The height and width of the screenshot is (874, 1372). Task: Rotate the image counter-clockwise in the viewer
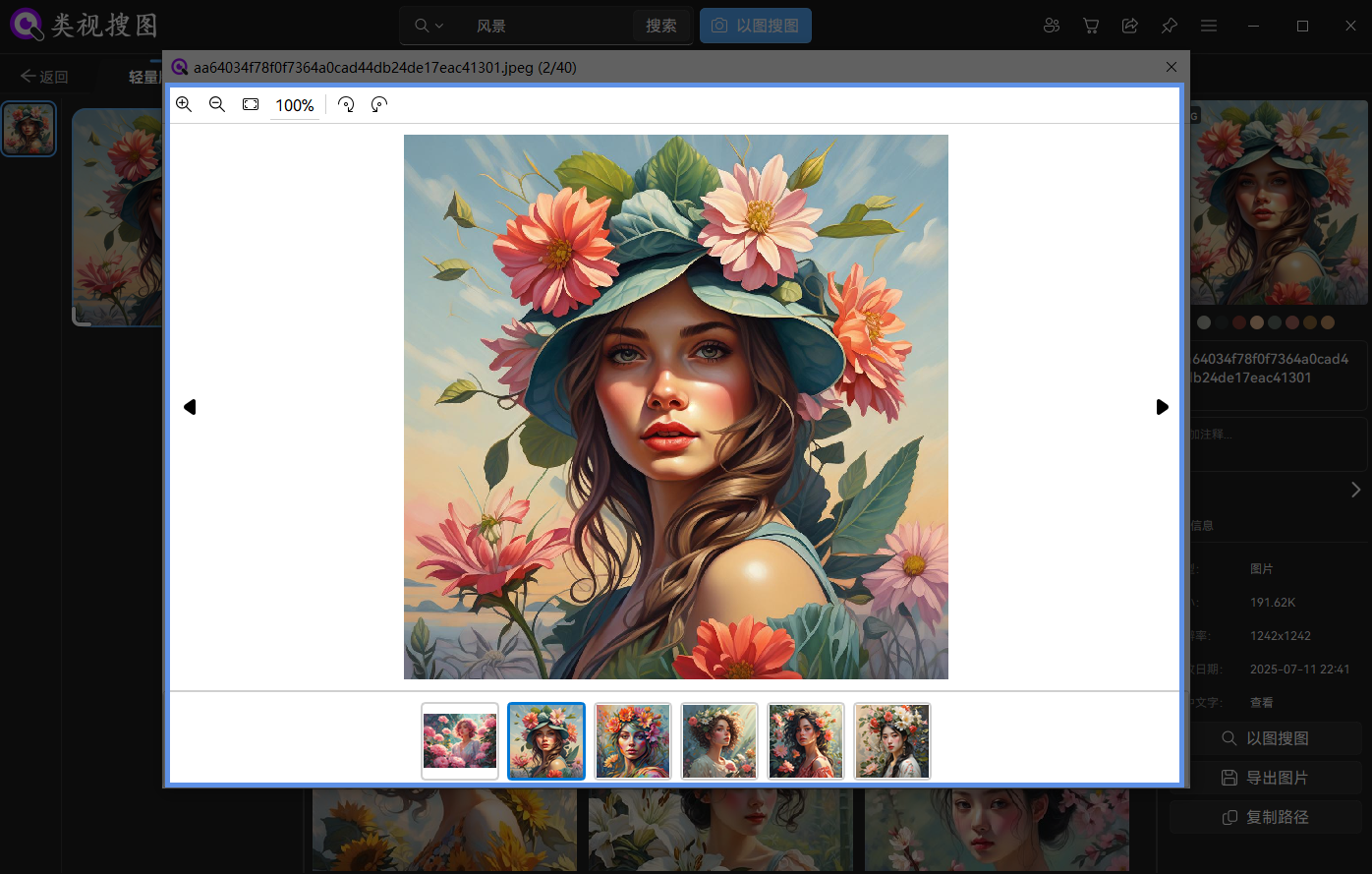379,104
